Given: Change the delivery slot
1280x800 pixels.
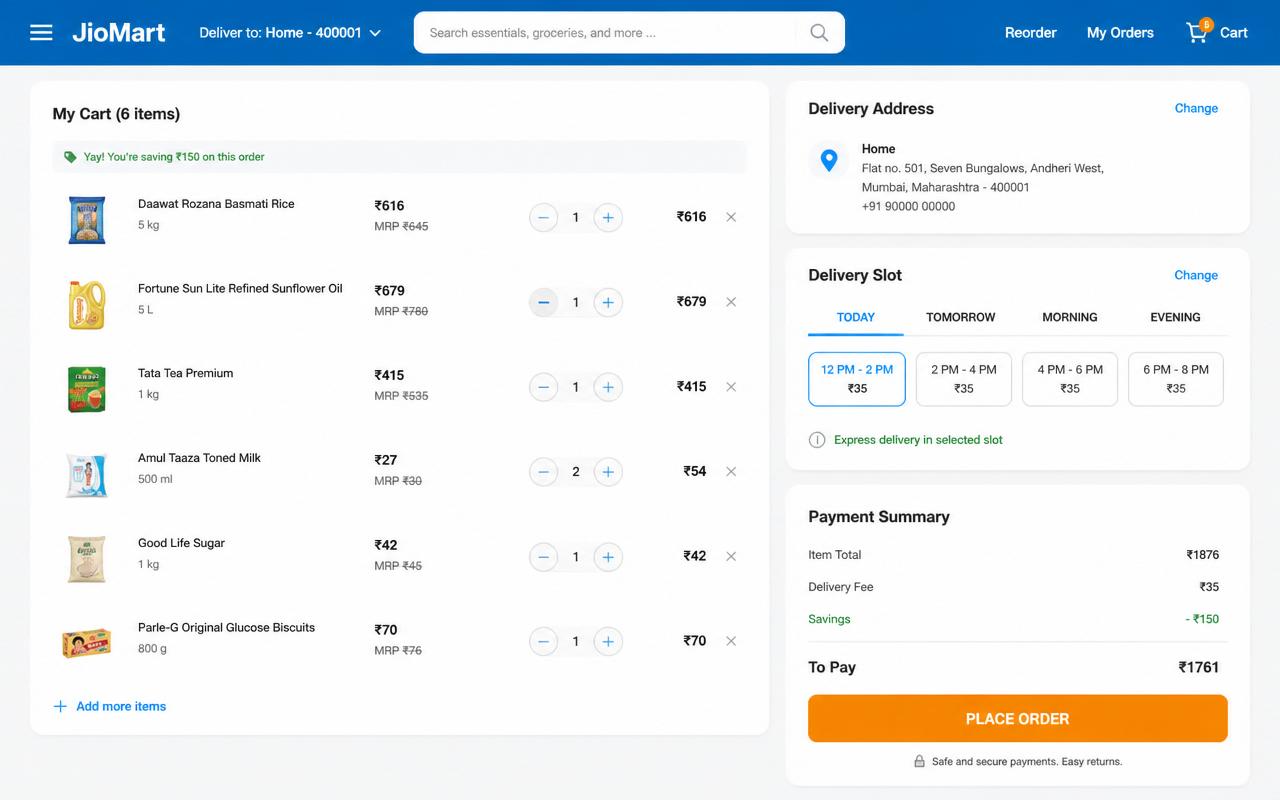Looking at the screenshot, I should (x=1196, y=275).
